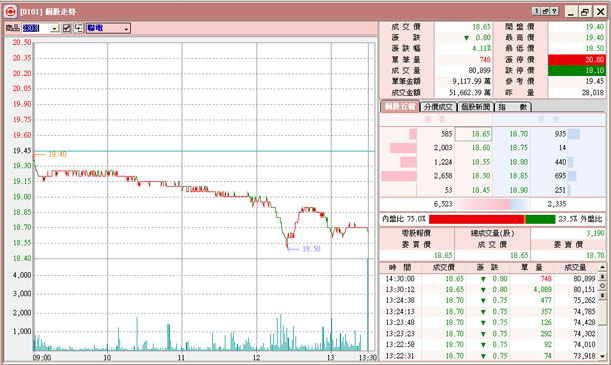The height and width of the screenshot is (365, 611).
Task: Select the 個股五檔 tab
Action: pyautogui.click(x=400, y=106)
